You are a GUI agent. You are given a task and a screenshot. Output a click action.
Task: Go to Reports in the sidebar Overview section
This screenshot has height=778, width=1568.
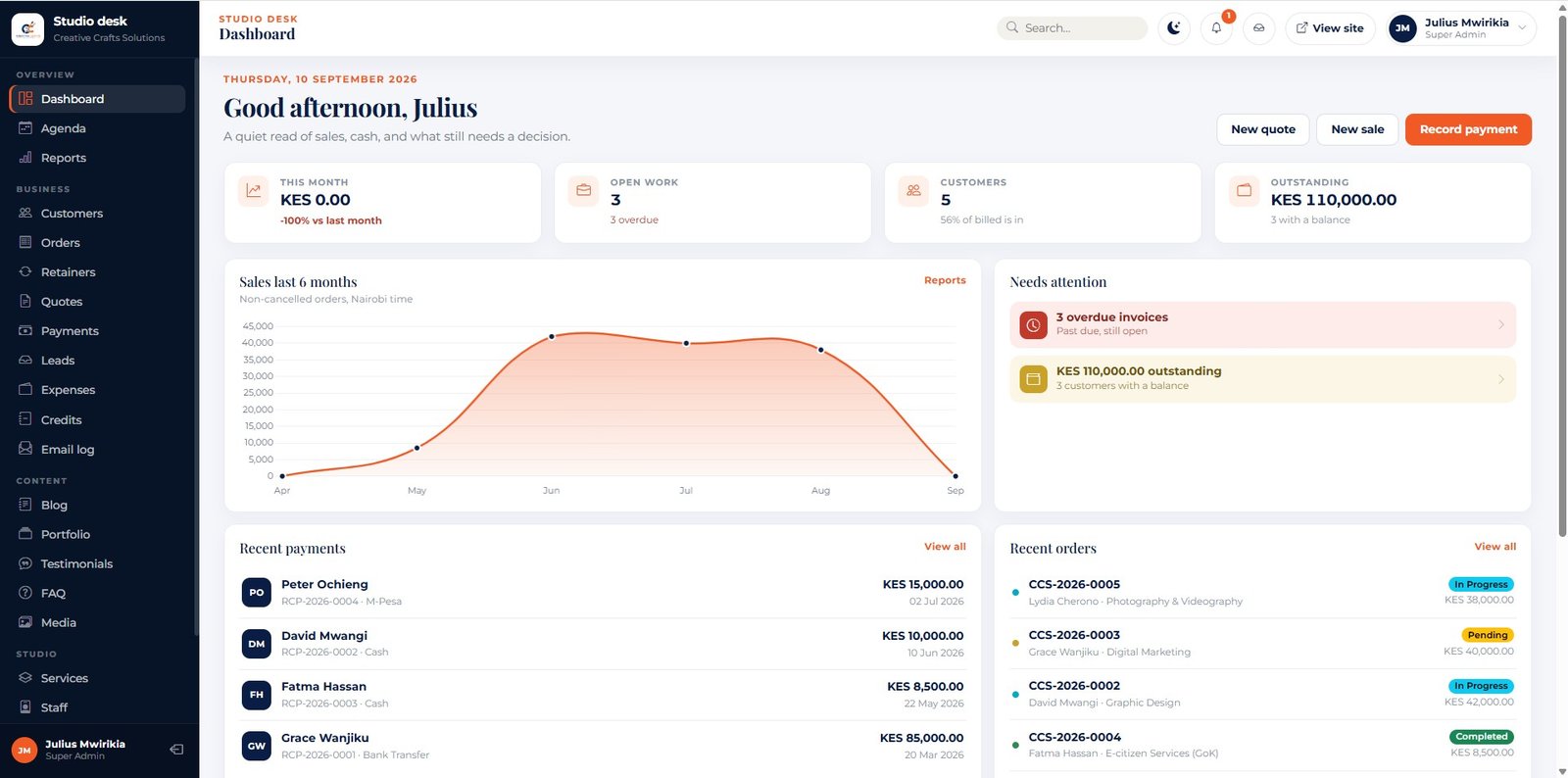pos(97,158)
